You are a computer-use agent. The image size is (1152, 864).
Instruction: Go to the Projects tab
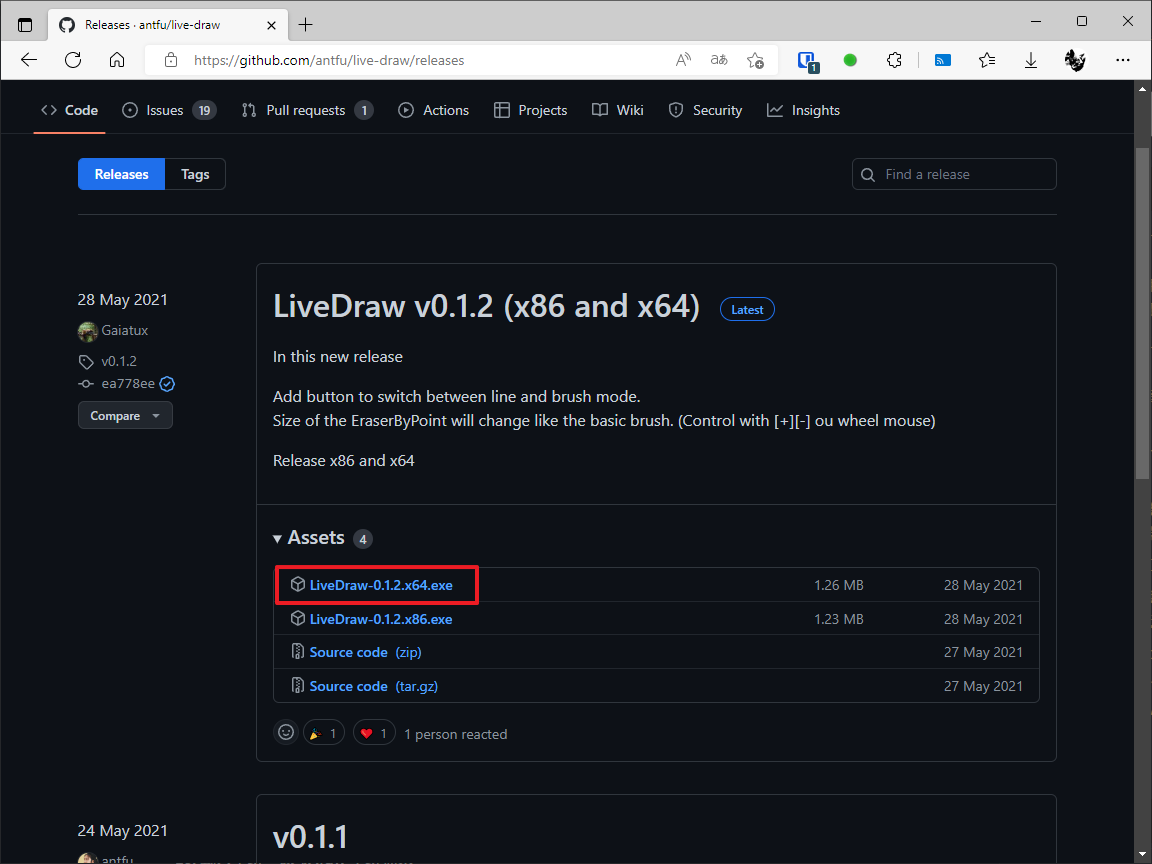click(x=530, y=110)
